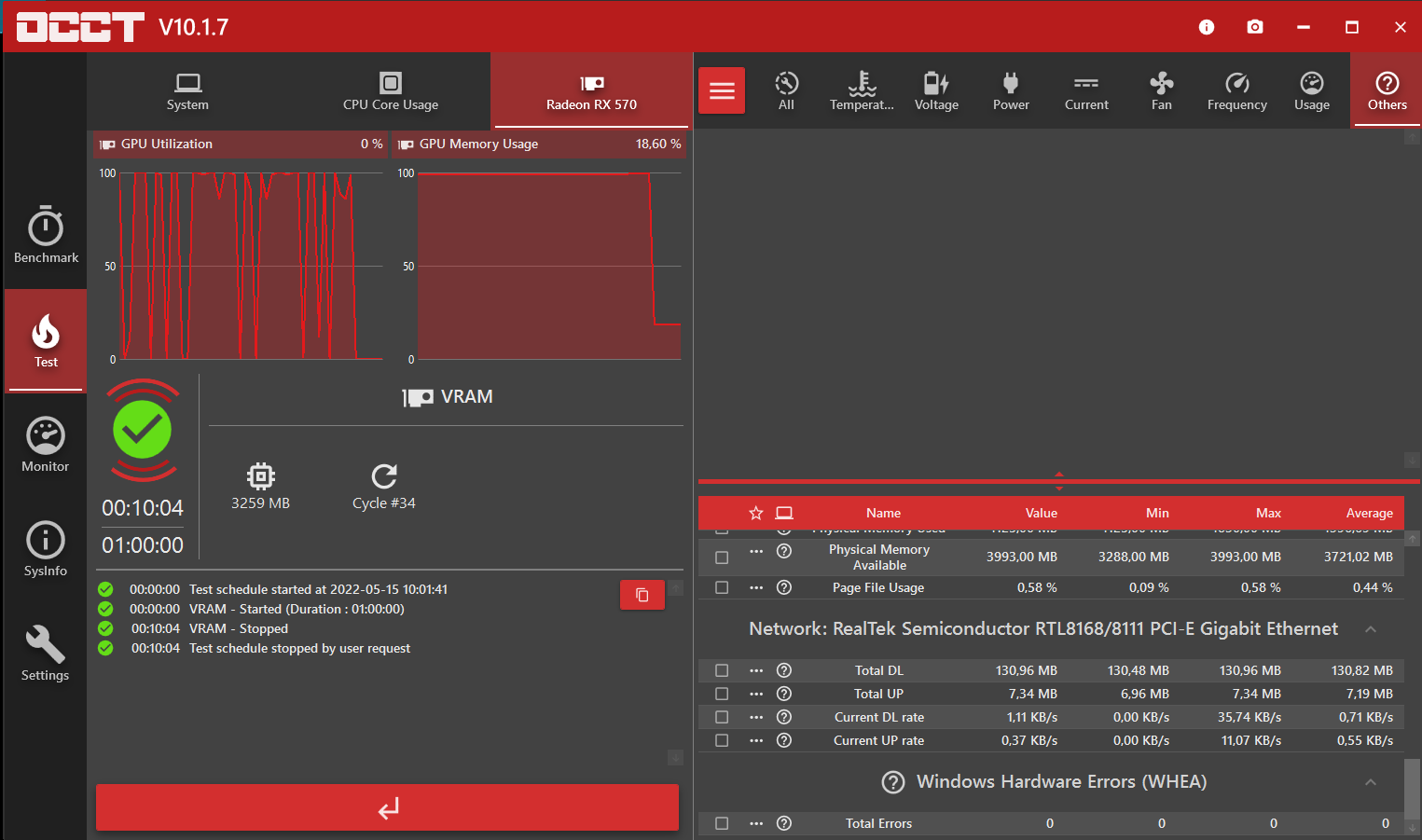The width and height of the screenshot is (1422, 840).
Task: Switch to the System tab
Action: coord(187,90)
